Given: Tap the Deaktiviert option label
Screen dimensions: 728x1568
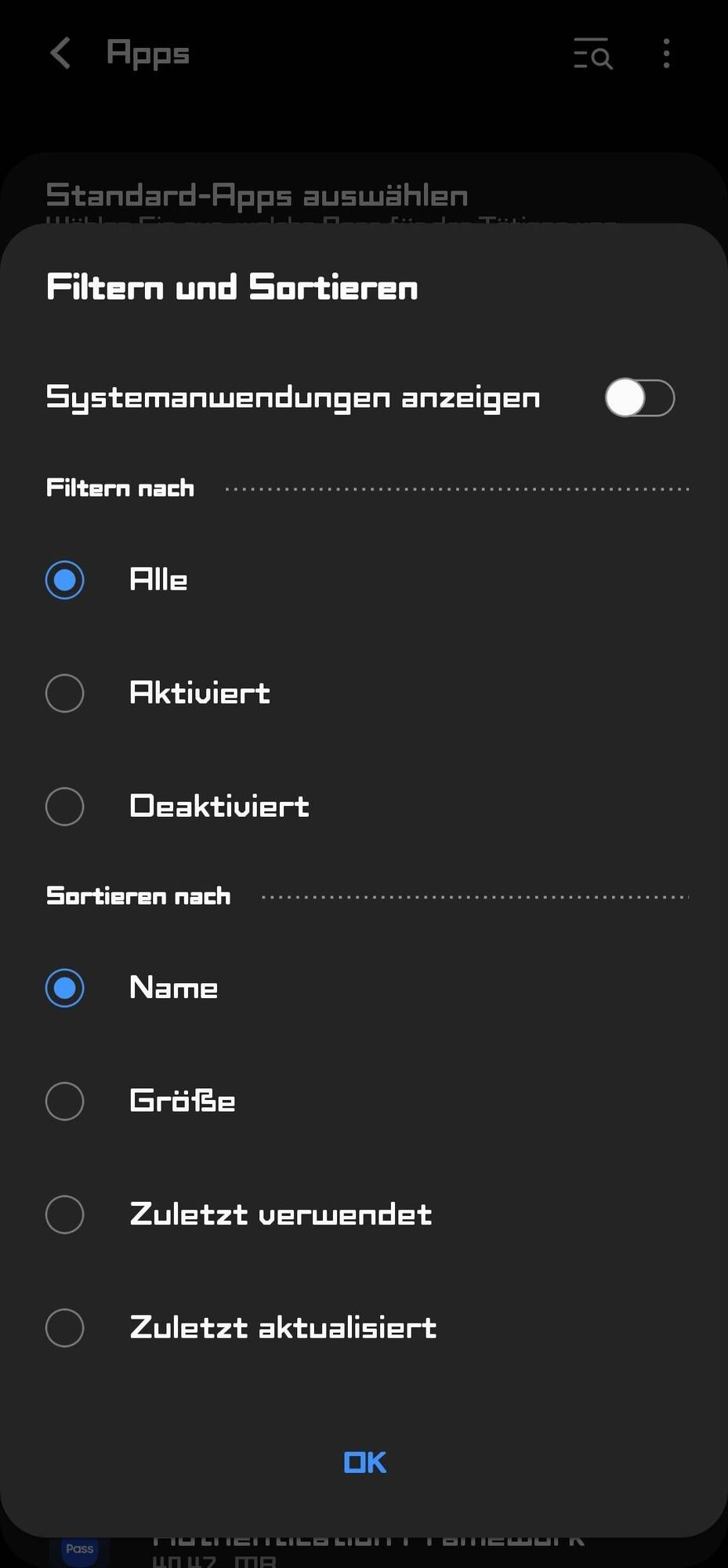Looking at the screenshot, I should (219, 807).
